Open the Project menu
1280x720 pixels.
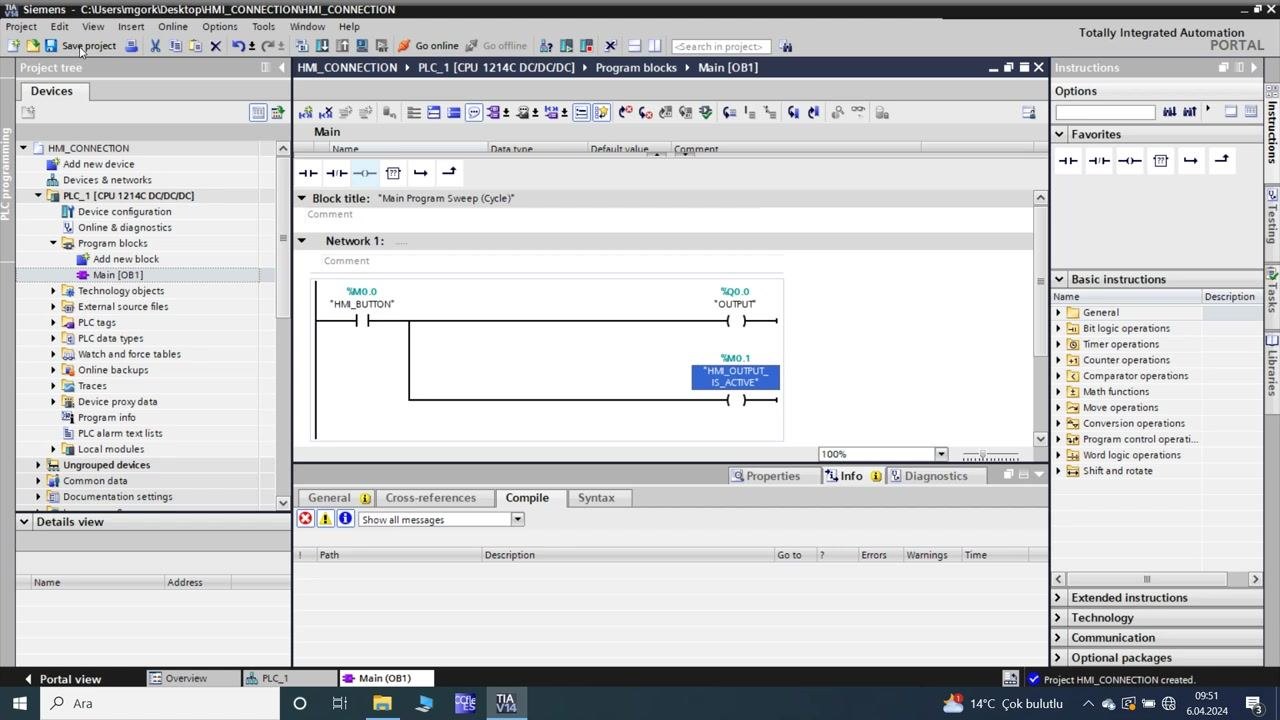pyautogui.click(x=21, y=27)
